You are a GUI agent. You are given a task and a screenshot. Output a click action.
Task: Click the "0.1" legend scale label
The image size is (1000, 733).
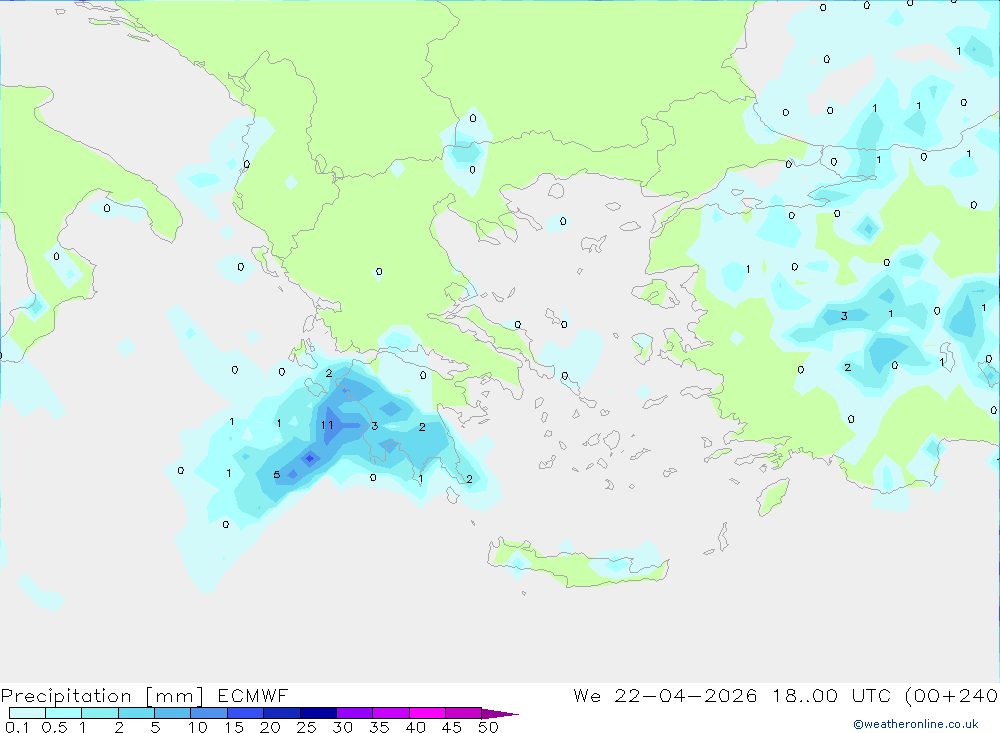pos(17,727)
